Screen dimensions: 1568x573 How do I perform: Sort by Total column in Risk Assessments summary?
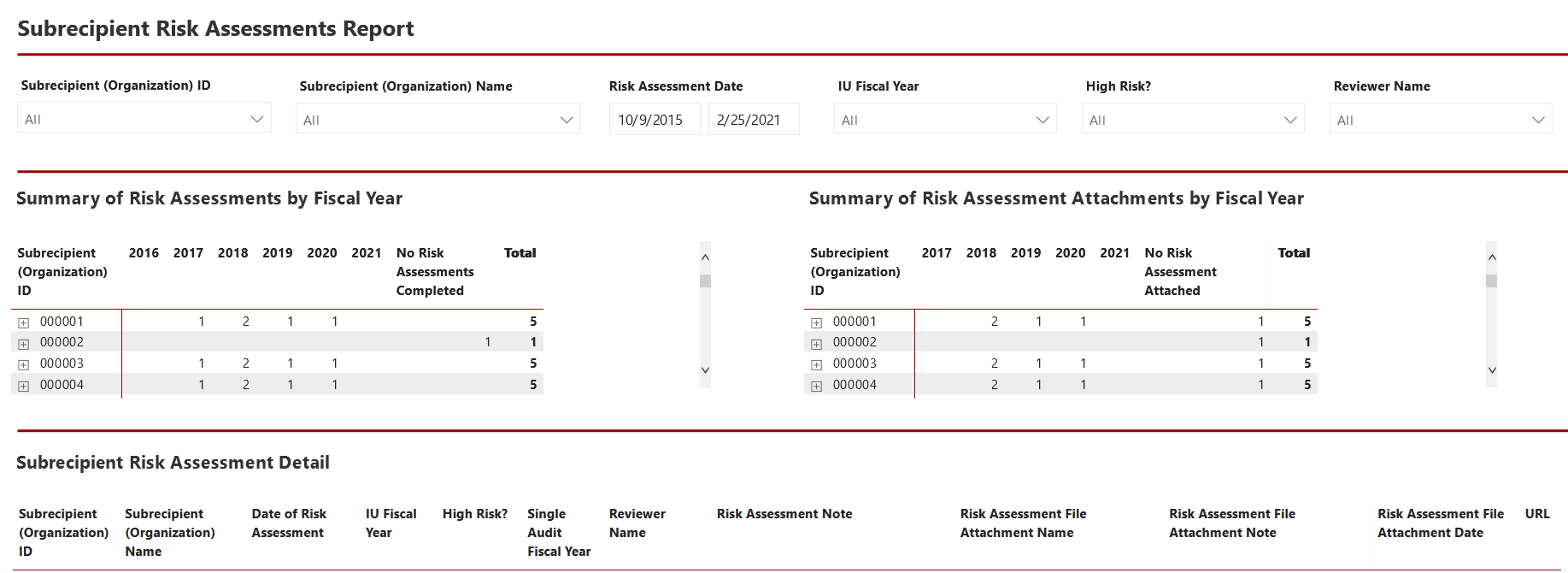tap(520, 253)
